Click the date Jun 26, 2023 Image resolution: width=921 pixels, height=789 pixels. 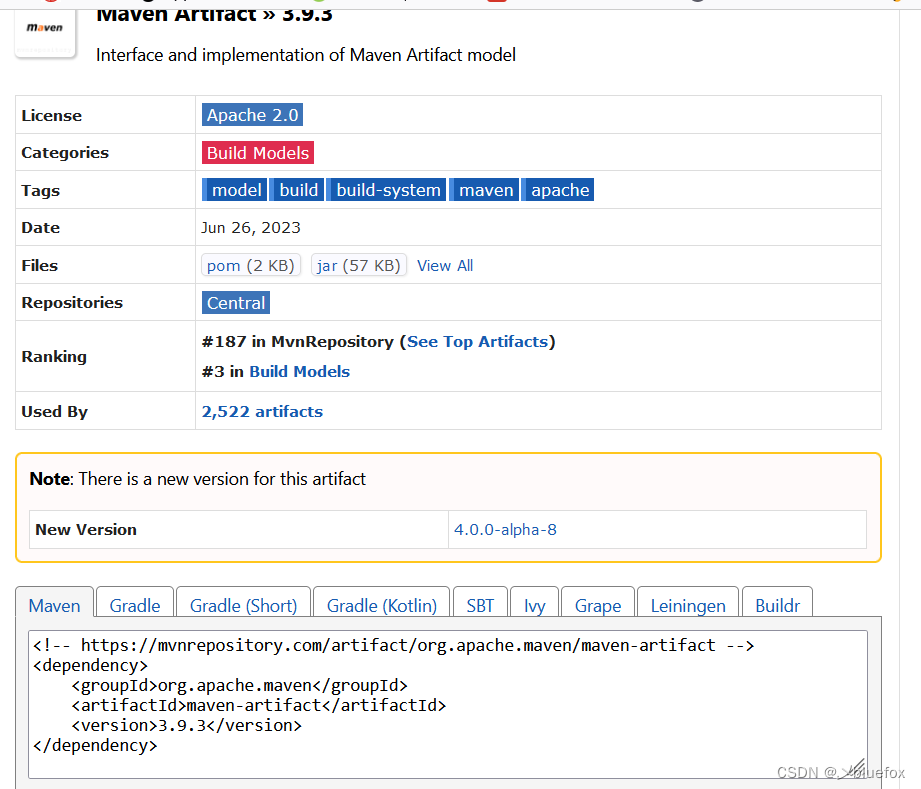coord(251,227)
